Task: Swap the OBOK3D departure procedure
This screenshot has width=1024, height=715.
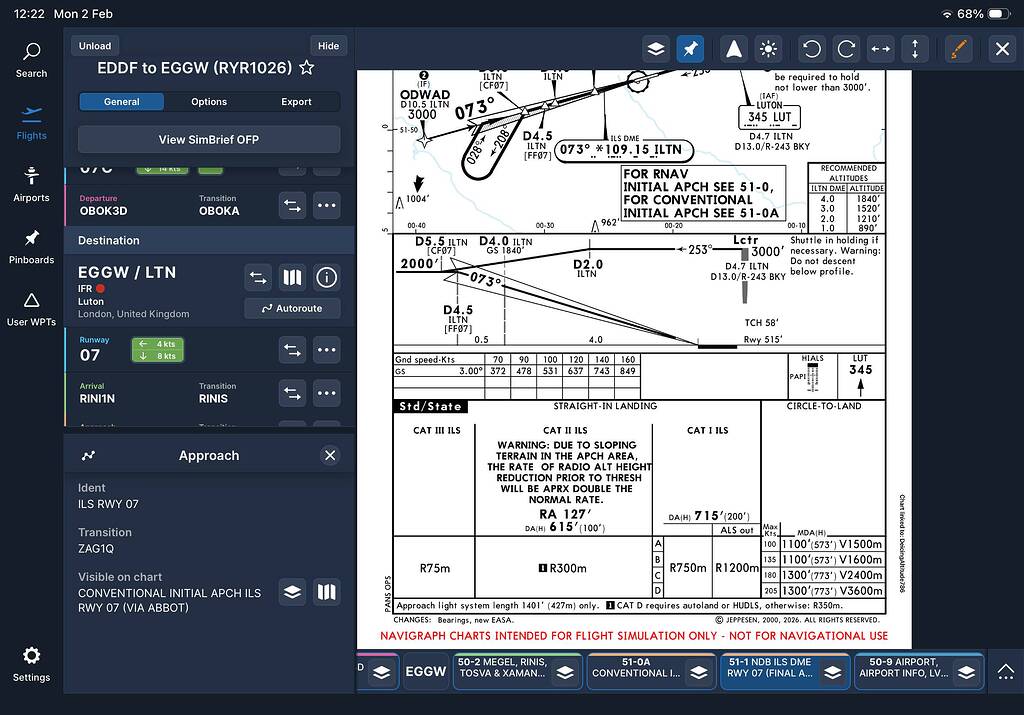Action: (292, 206)
